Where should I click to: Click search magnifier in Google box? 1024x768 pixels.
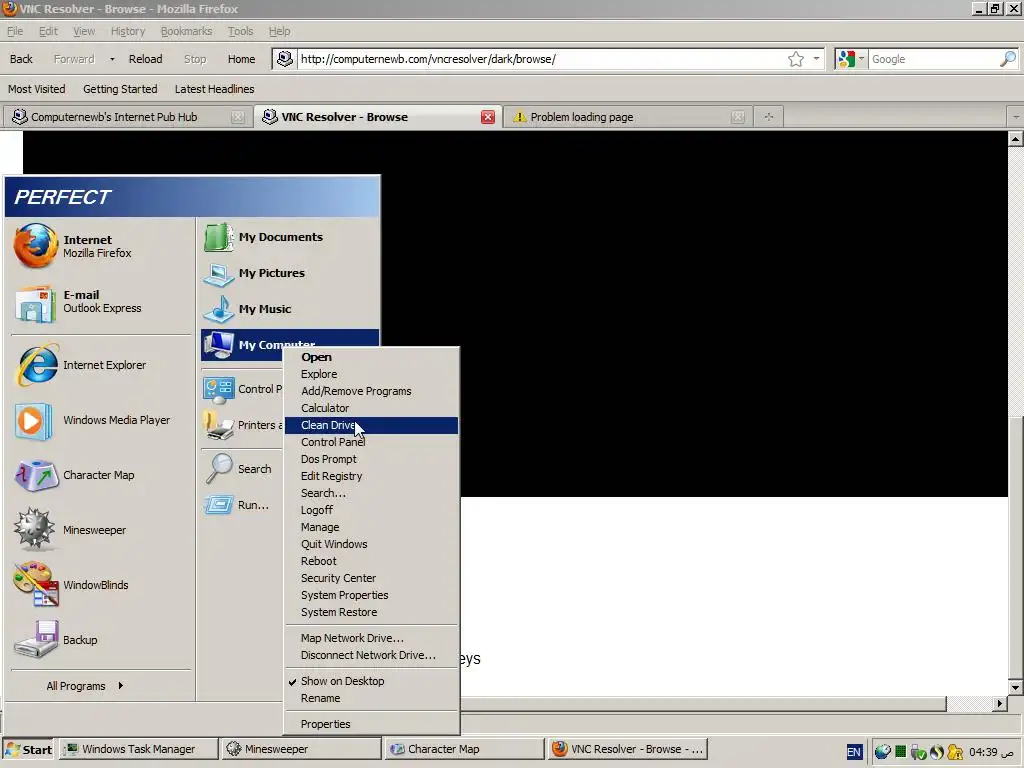[x=1008, y=59]
